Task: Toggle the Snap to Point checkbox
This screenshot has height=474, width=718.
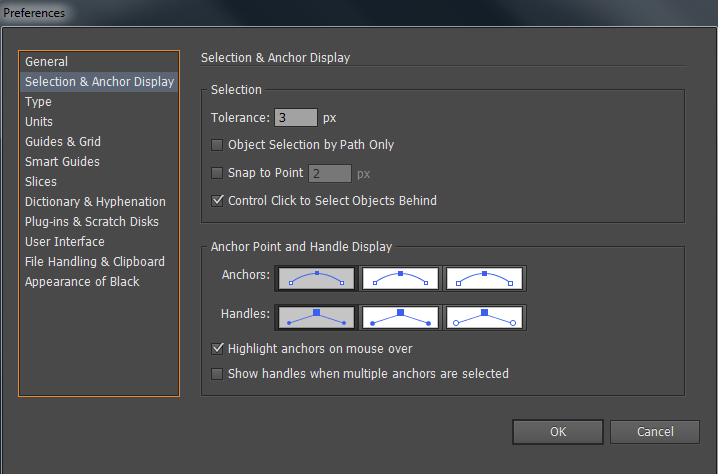Action: (x=218, y=173)
